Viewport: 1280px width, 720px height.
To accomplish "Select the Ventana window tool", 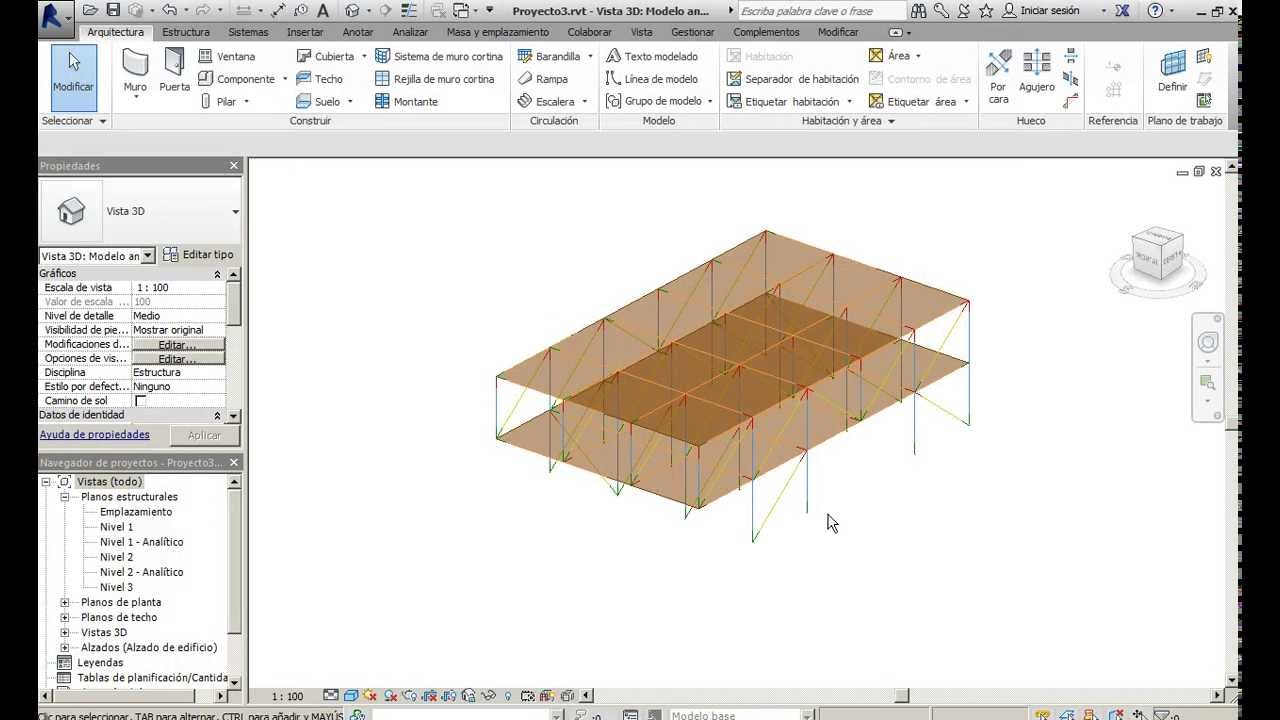I will coord(226,56).
